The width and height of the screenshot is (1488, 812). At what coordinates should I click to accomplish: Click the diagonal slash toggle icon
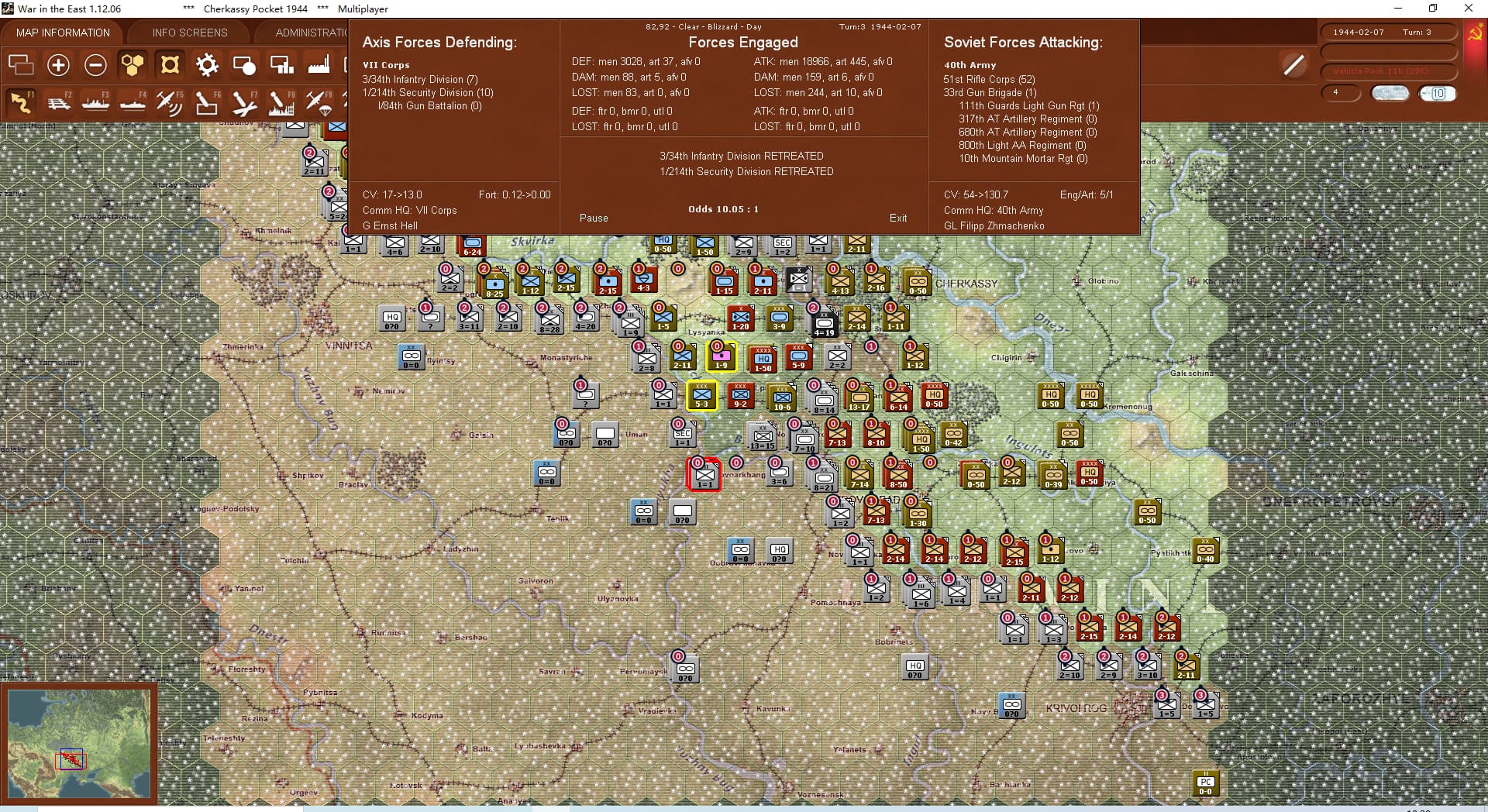(x=1293, y=64)
